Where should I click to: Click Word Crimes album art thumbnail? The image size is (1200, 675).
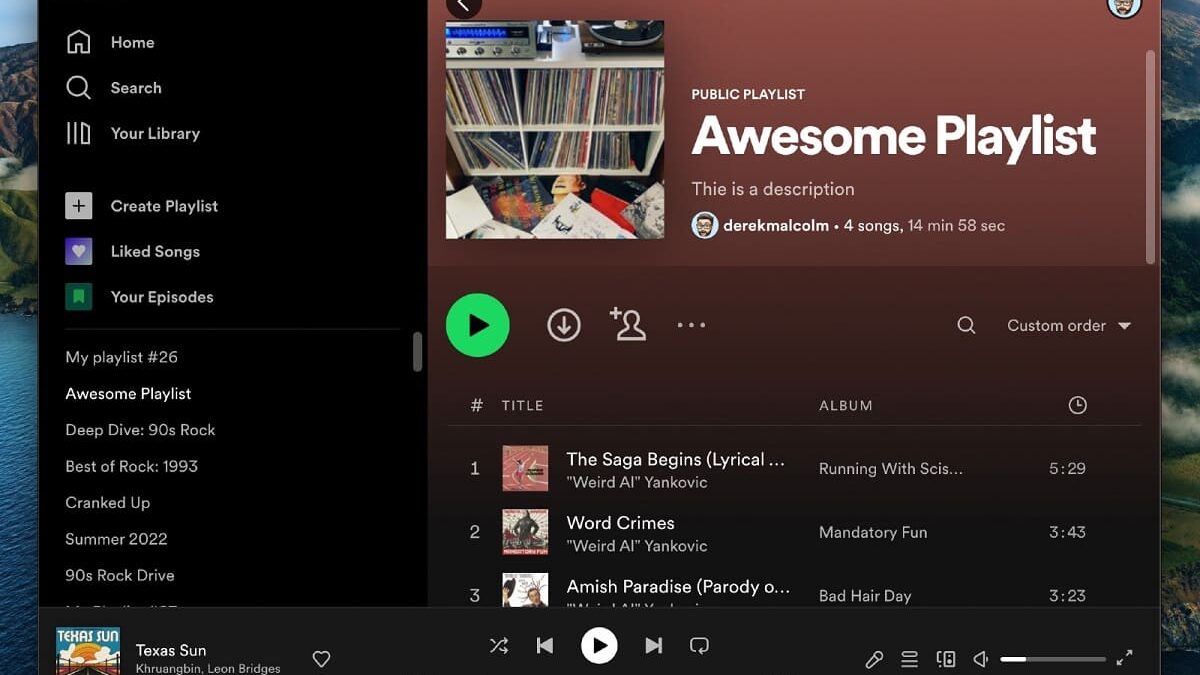525,532
